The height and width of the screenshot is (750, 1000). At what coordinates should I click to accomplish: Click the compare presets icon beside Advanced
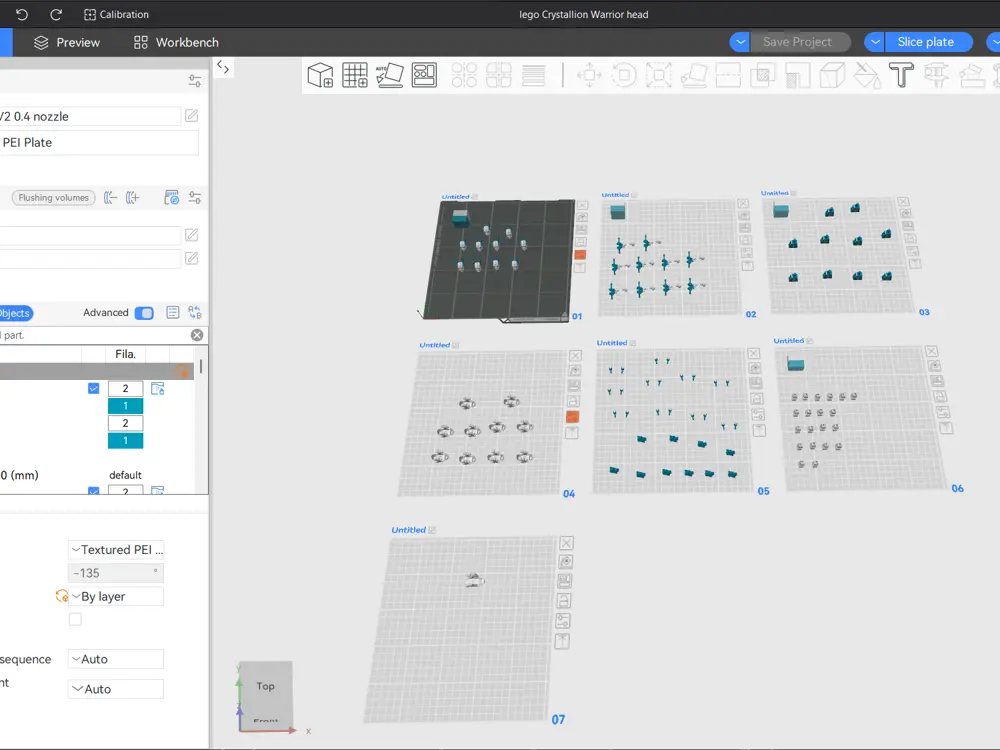(x=195, y=312)
